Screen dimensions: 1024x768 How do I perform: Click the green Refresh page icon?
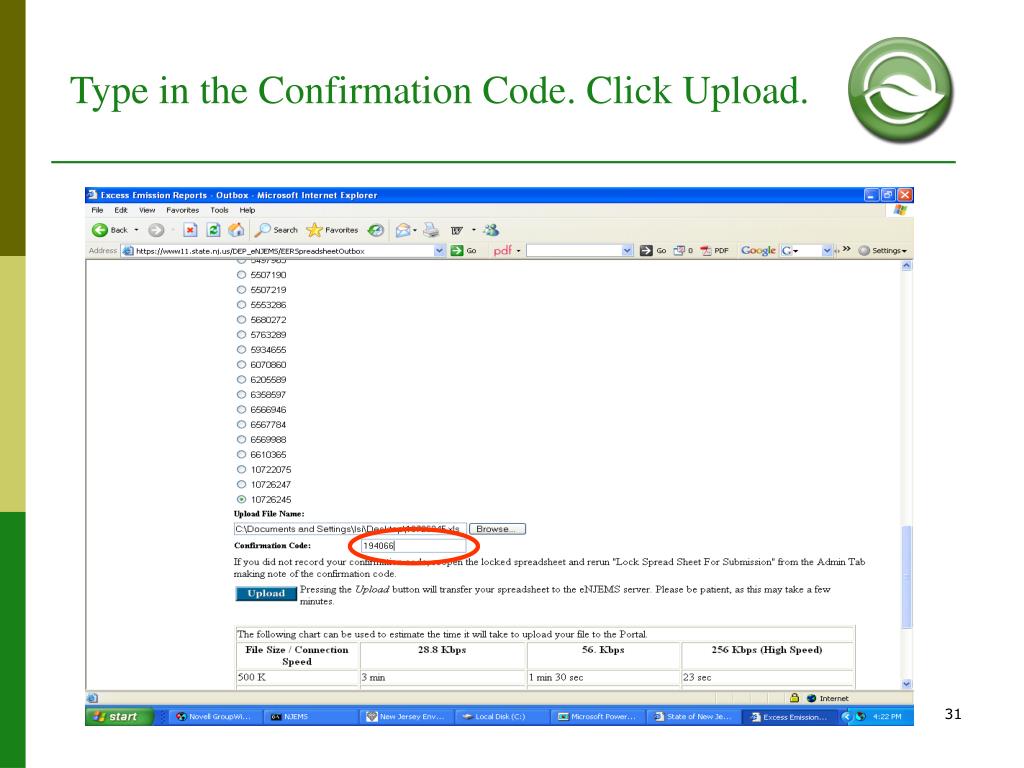pyautogui.click(x=214, y=230)
